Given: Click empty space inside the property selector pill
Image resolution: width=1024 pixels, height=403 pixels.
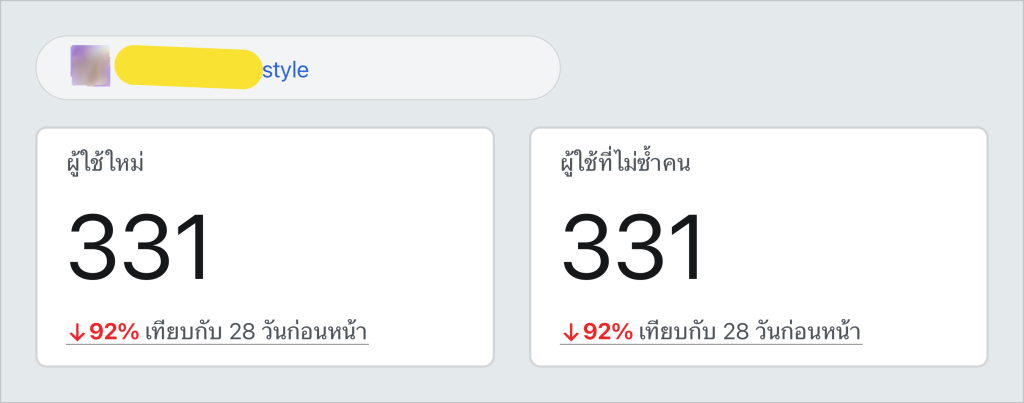Looking at the screenshot, I should pos(431,68).
